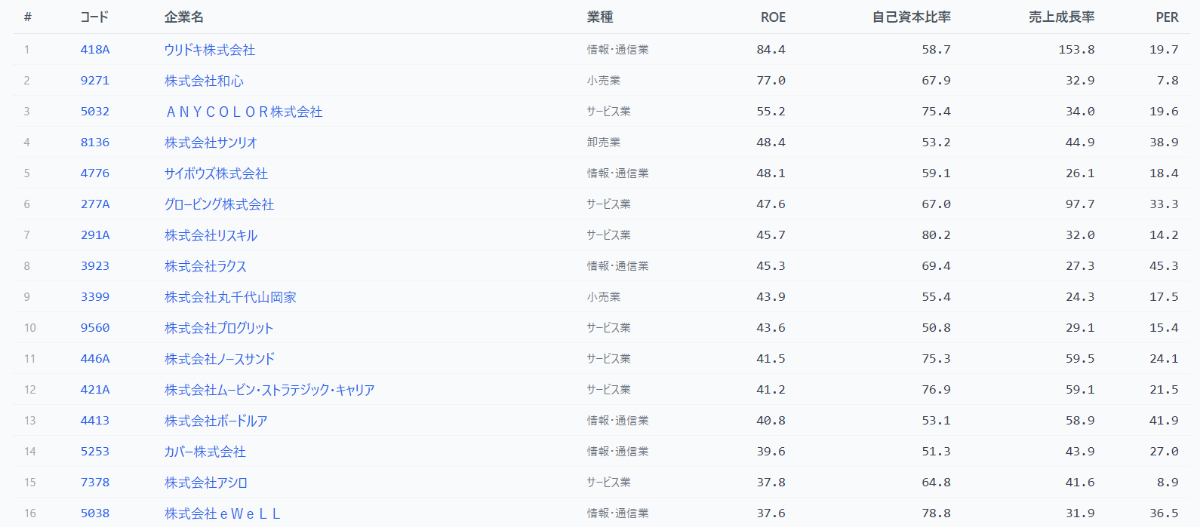
Task: Click the PER column header
Action: pyautogui.click(x=1167, y=18)
